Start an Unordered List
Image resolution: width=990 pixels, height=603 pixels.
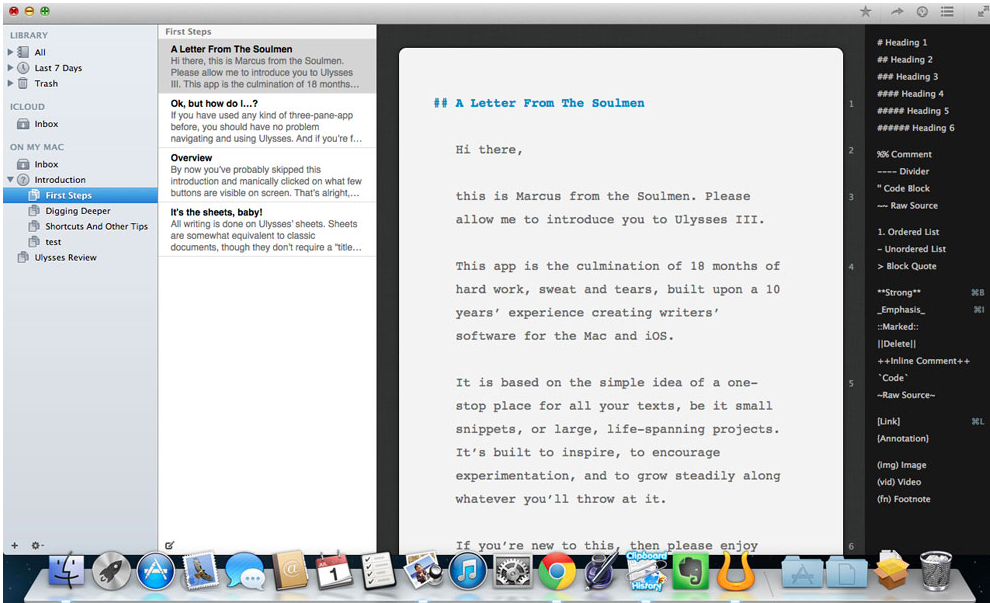(911, 249)
